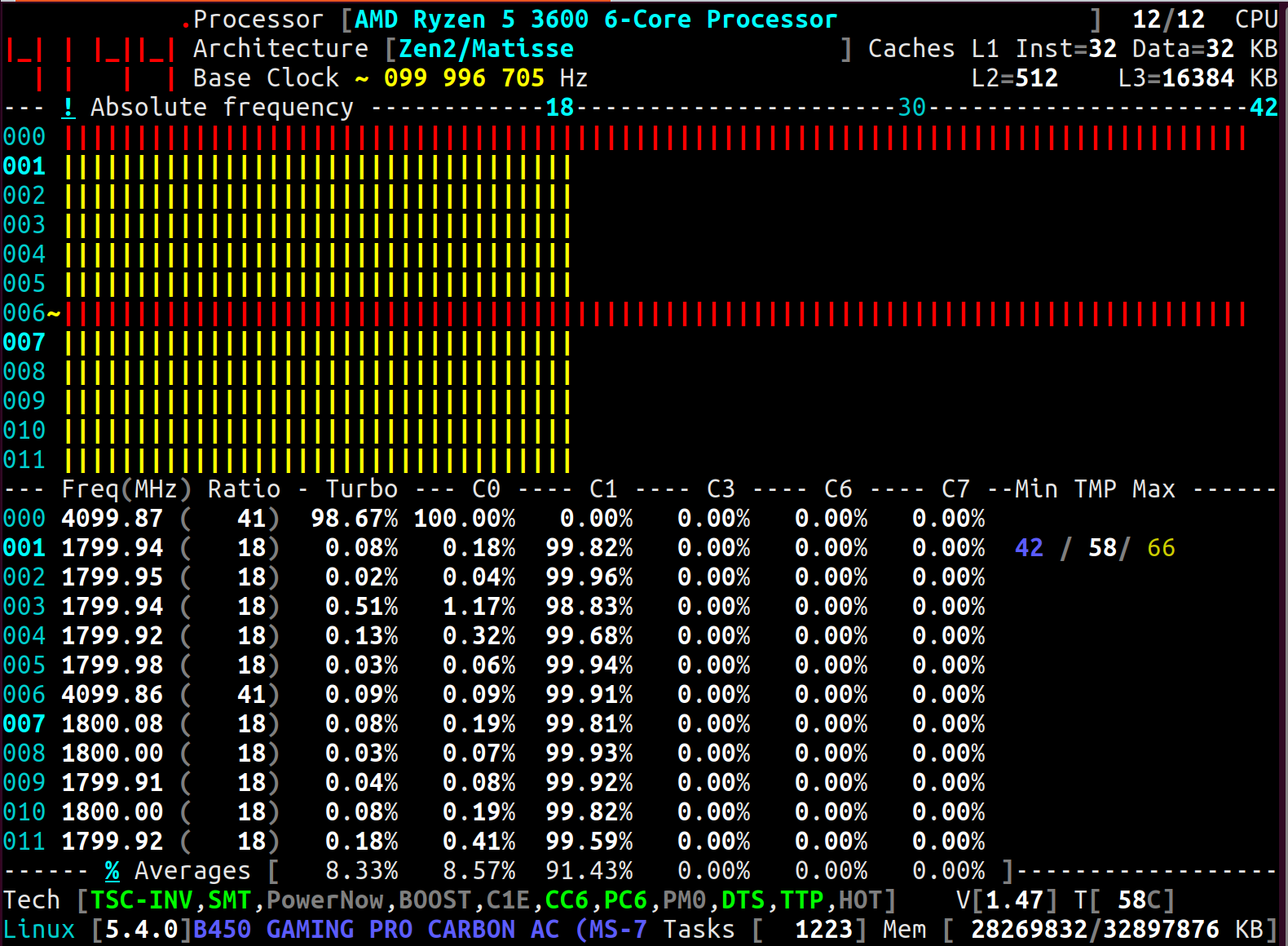The height and width of the screenshot is (946, 1288).
Task: Click the C3 column header
Action: (x=721, y=489)
